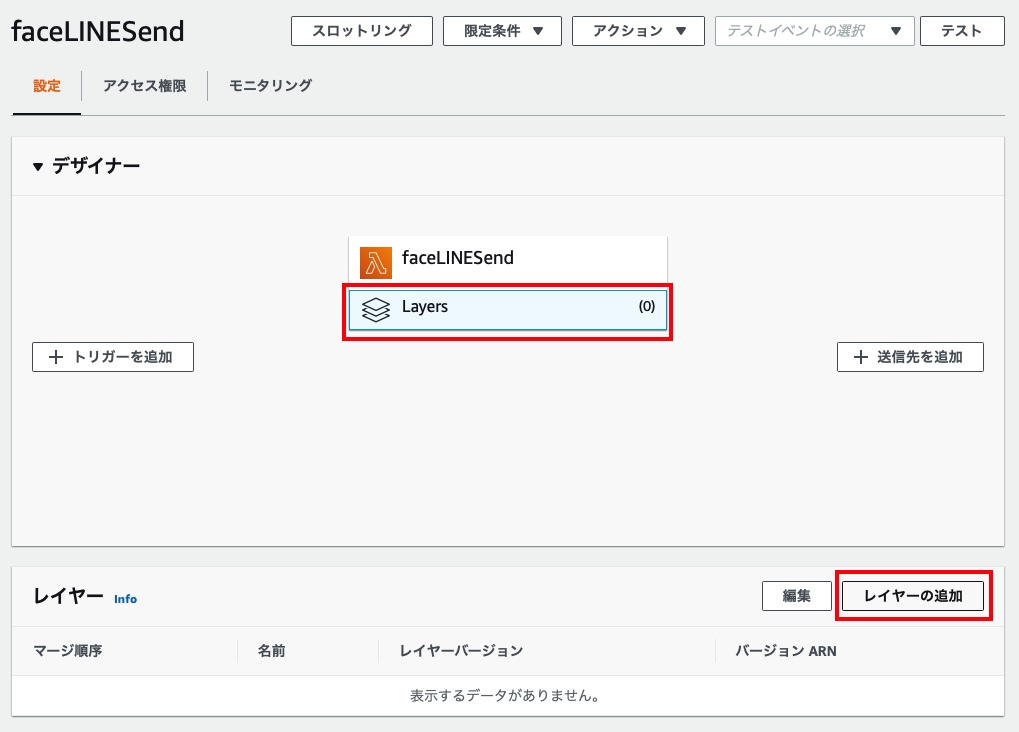The height and width of the screenshot is (732, 1019).
Task: Switch to the モニタリング tab
Action: pos(270,86)
